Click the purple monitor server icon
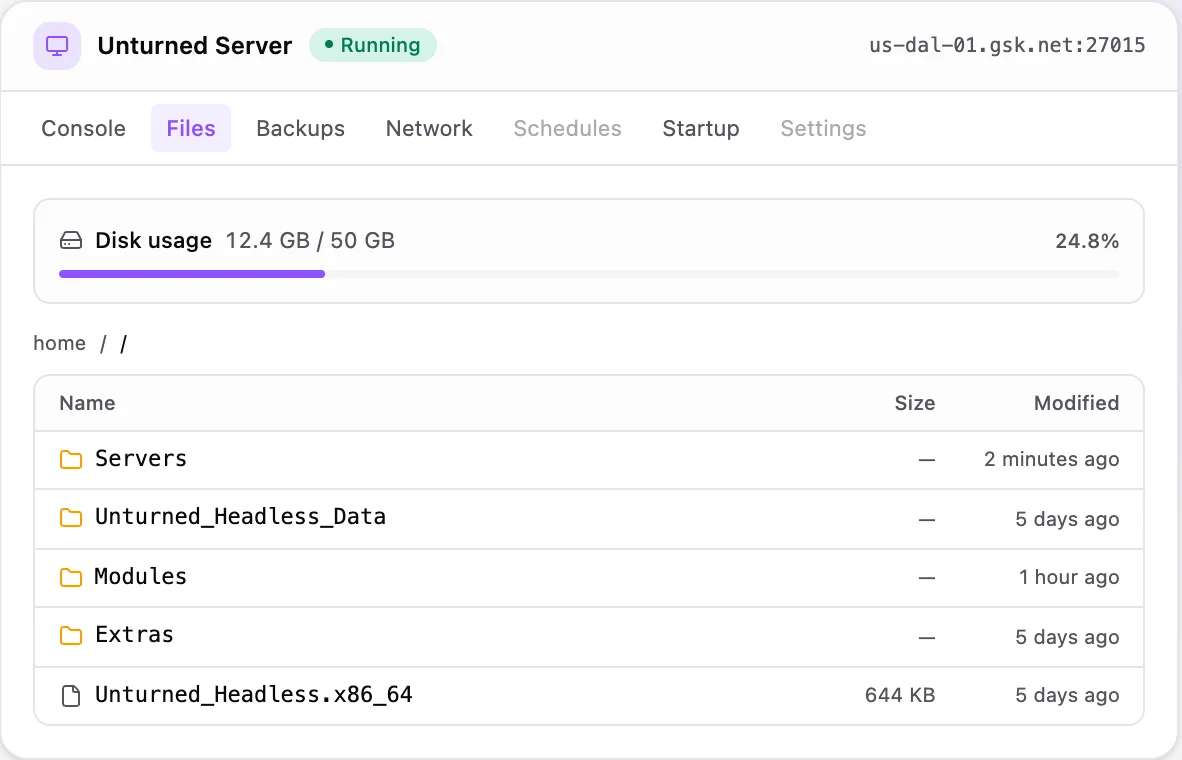The width and height of the screenshot is (1182, 760). tap(57, 46)
